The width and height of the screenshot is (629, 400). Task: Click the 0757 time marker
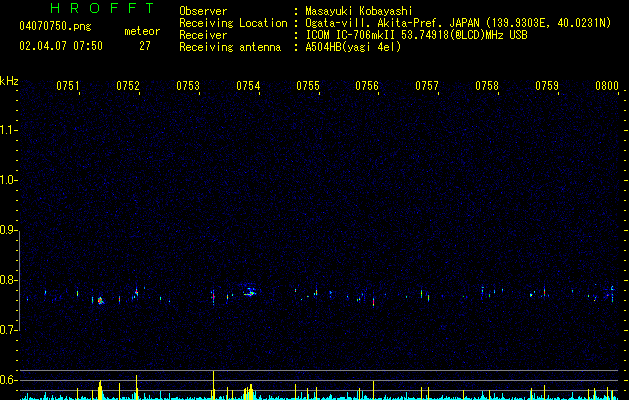coord(427,86)
